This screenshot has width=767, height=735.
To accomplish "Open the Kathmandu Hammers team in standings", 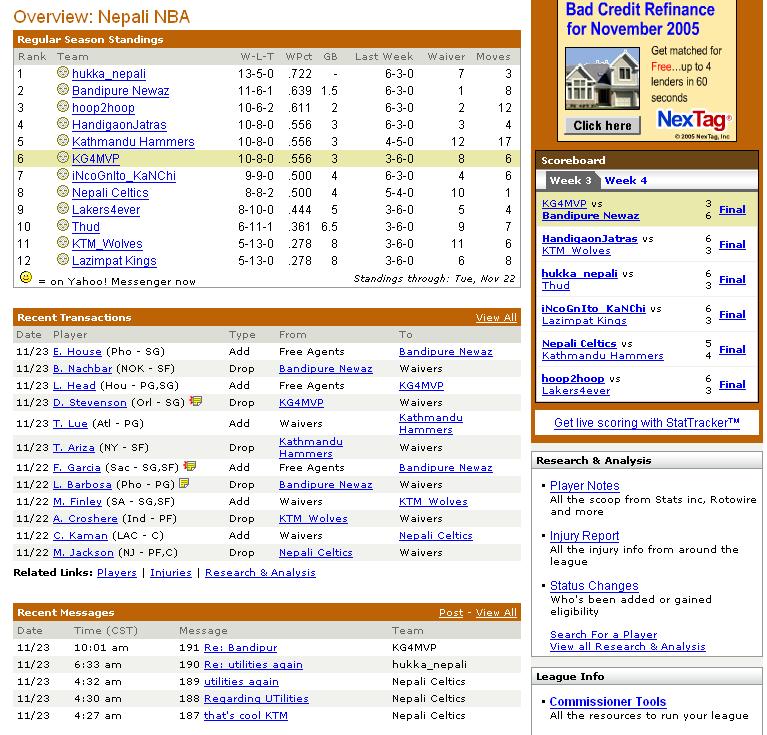I will (119, 141).
